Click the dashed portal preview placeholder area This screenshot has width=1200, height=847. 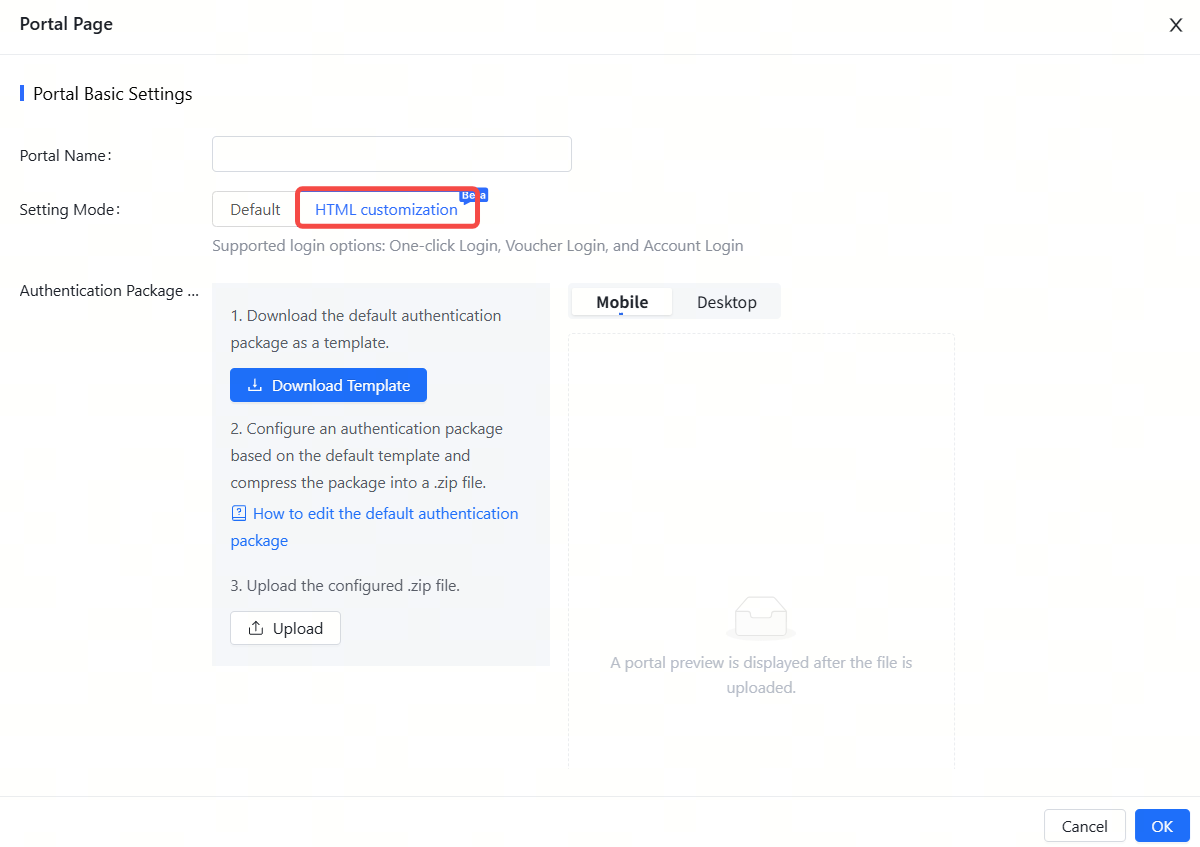tap(761, 450)
